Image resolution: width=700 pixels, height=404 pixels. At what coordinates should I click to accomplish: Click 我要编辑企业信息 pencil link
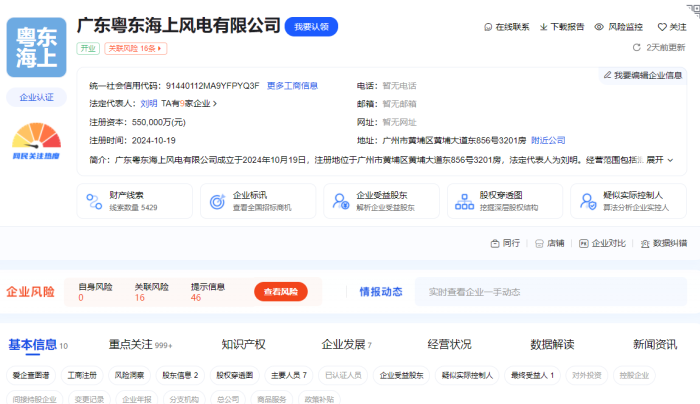click(643, 75)
